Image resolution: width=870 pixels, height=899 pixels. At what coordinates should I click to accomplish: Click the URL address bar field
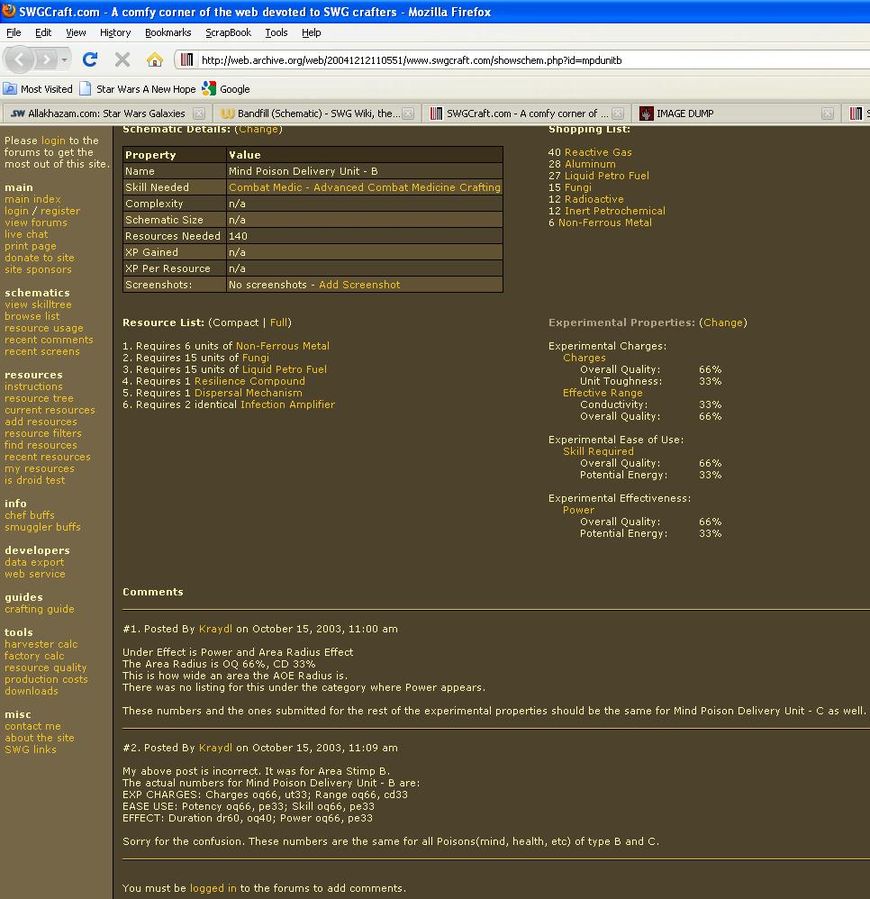coord(520,60)
